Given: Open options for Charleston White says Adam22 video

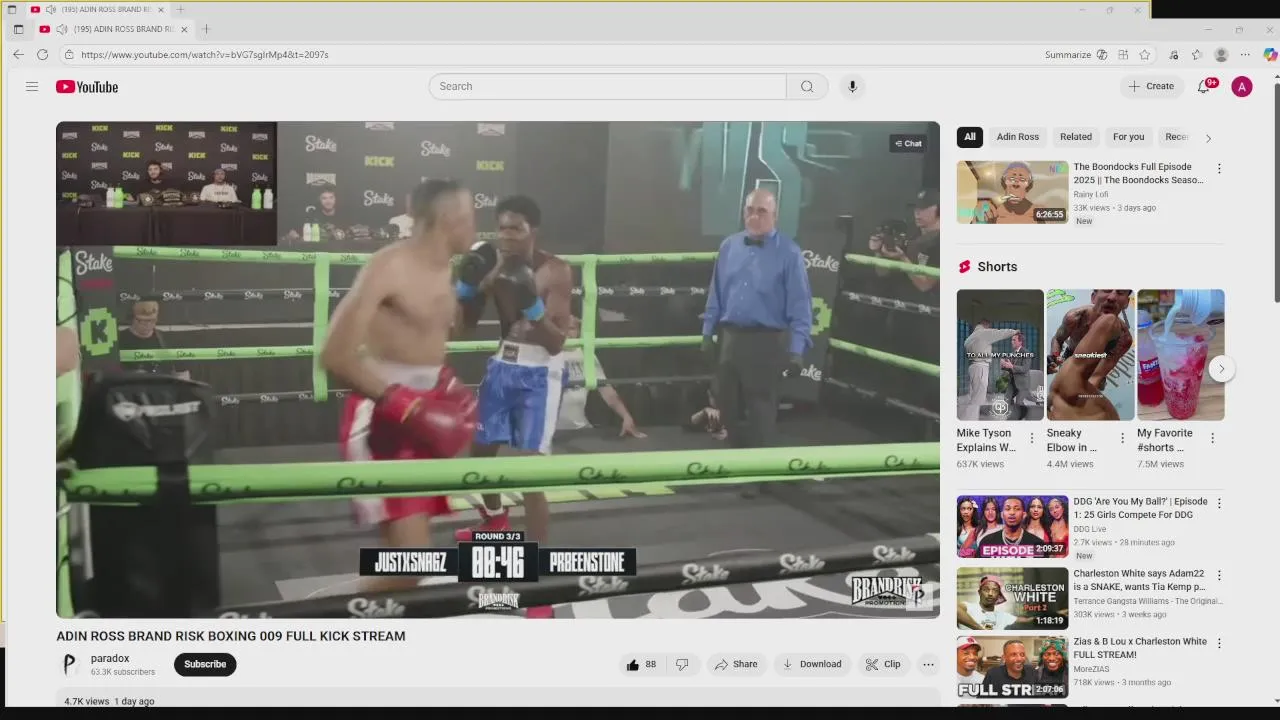Looking at the screenshot, I should 1219,576.
